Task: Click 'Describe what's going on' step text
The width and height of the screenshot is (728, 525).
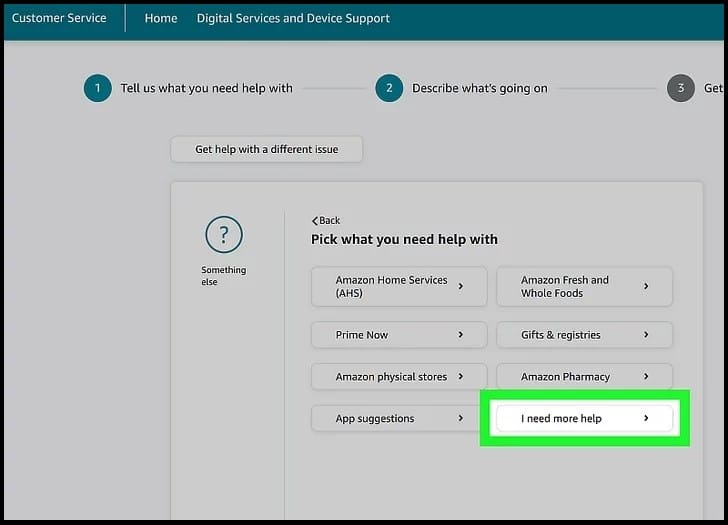Action: pyautogui.click(x=480, y=88)
